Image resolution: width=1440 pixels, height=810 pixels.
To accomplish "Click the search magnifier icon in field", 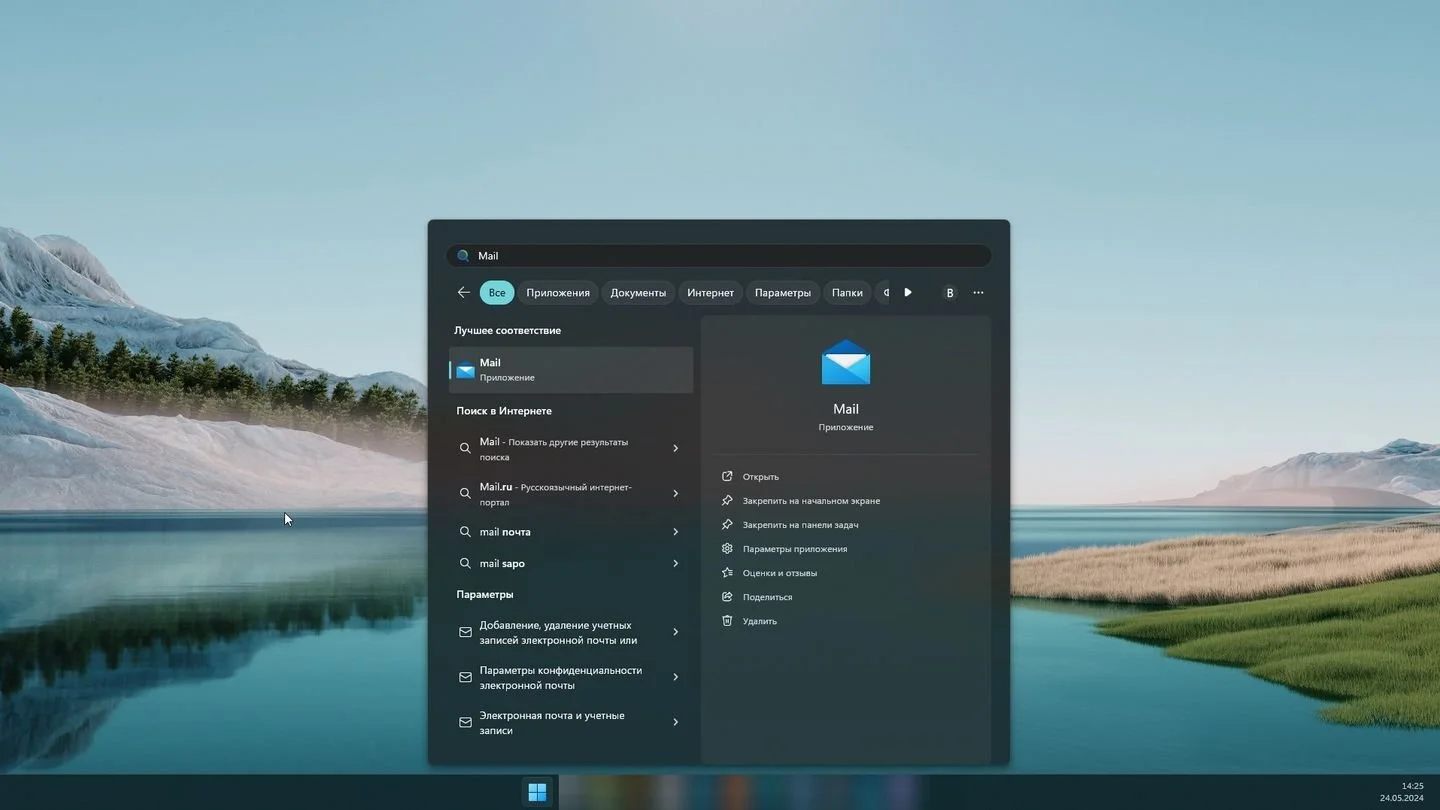I will click(463, 256).
